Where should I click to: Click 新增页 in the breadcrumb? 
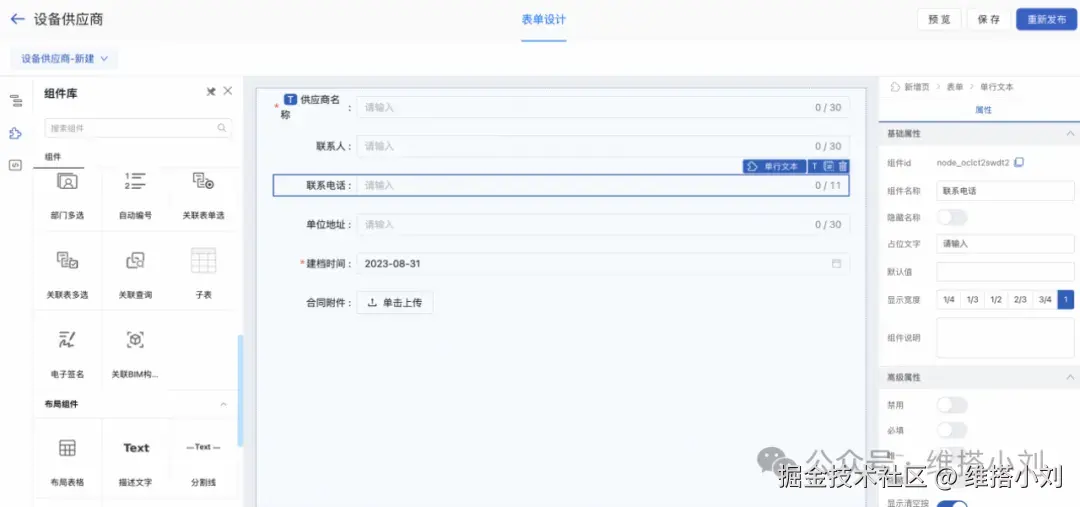917,87
